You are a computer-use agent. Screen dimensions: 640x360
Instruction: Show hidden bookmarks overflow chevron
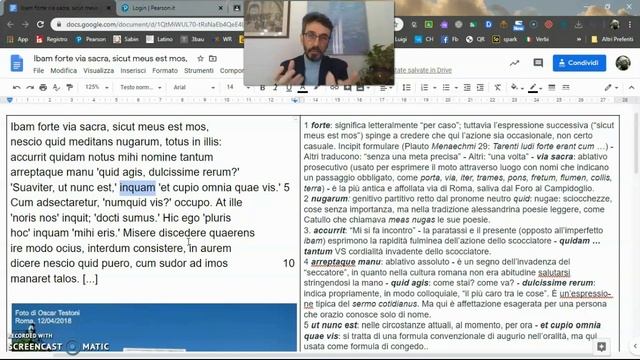click(579, 39)
